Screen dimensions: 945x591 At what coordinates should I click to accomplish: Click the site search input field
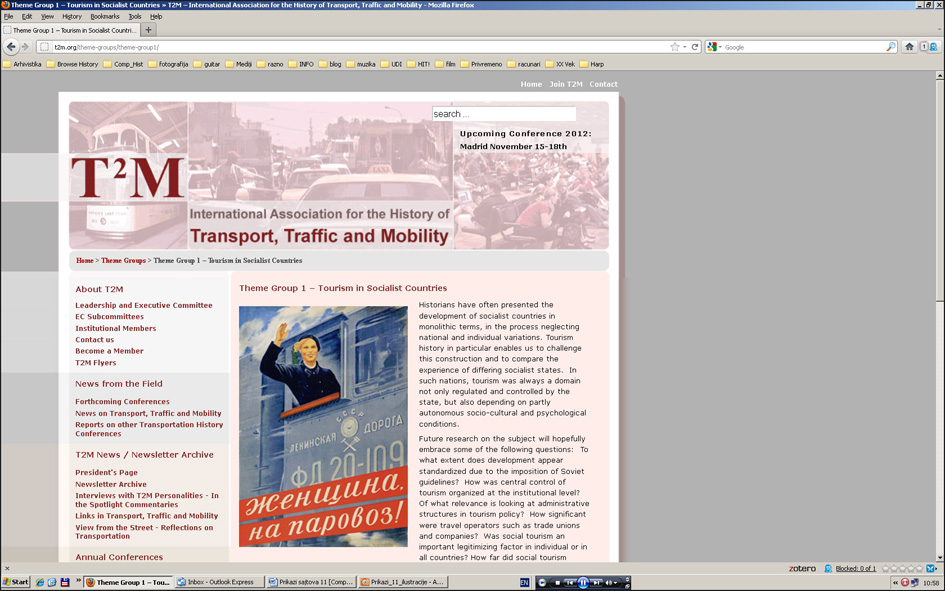click(x=503, y=114)
